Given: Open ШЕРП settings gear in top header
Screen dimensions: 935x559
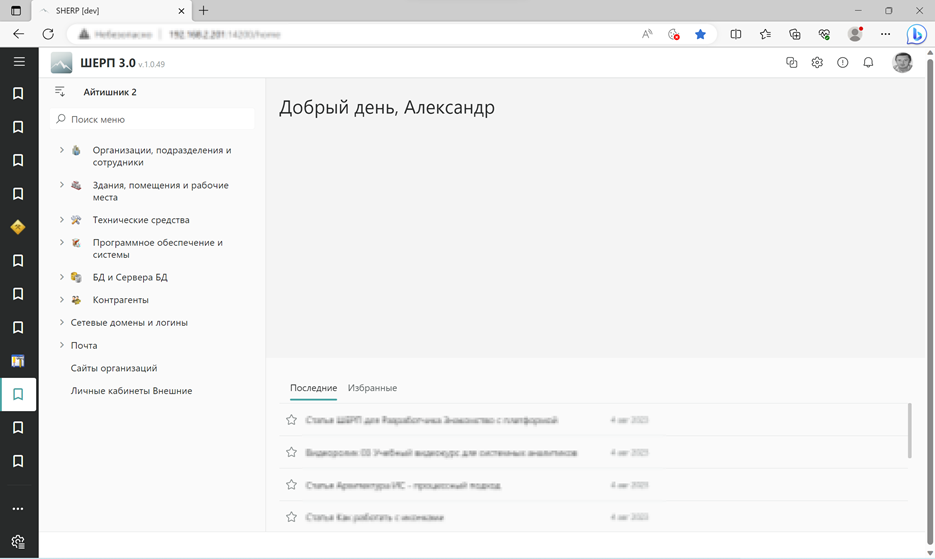Looking at the screenshot, I should pos(817,63).
